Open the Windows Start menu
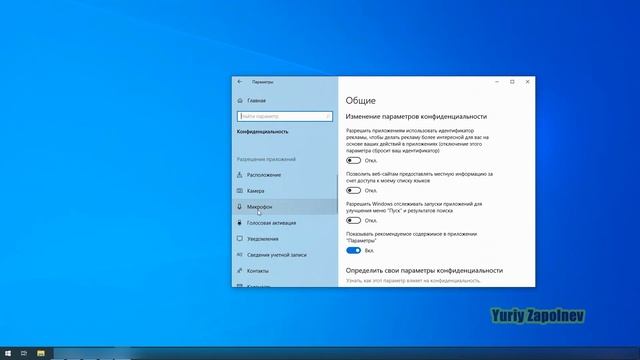The height and width of the screenshot is (360, 640). click(8, 353)
